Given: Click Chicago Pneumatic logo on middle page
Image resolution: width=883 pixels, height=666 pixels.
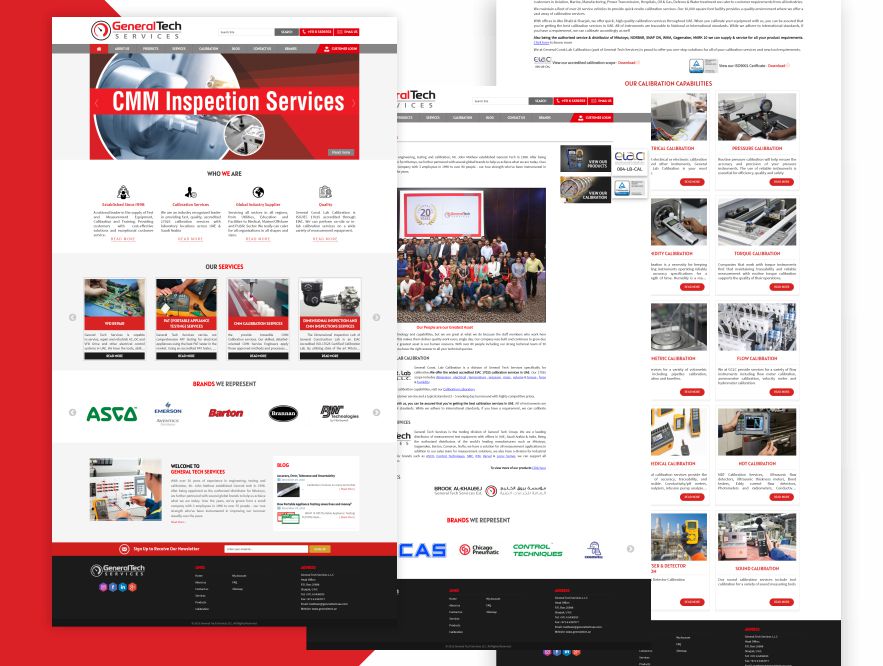Looking at the screenshot, I should [479, 549].
